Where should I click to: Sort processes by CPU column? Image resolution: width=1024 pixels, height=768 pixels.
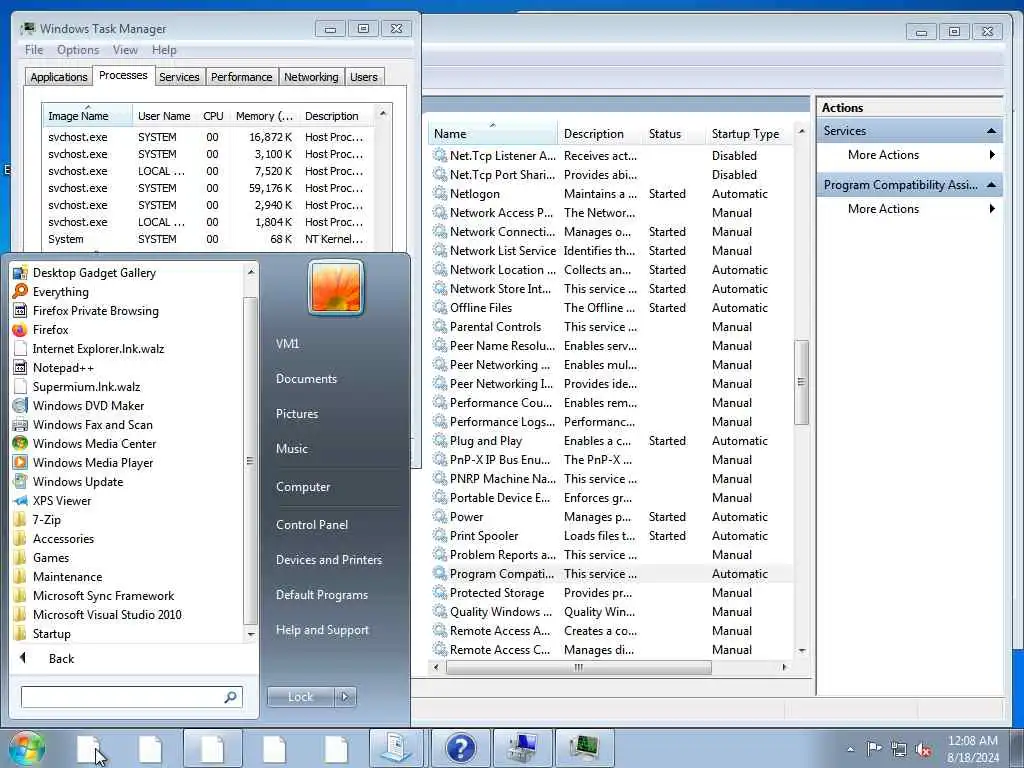213,116
